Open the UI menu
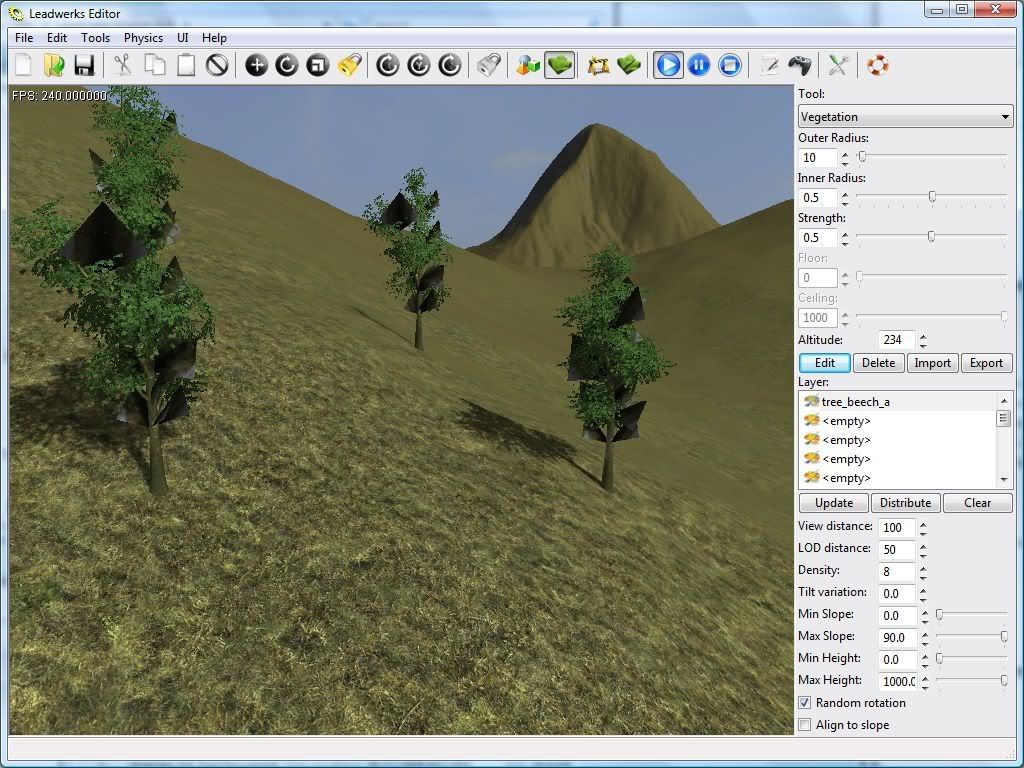Screen dimensions: 1024x768 click(x=183, y=38)
